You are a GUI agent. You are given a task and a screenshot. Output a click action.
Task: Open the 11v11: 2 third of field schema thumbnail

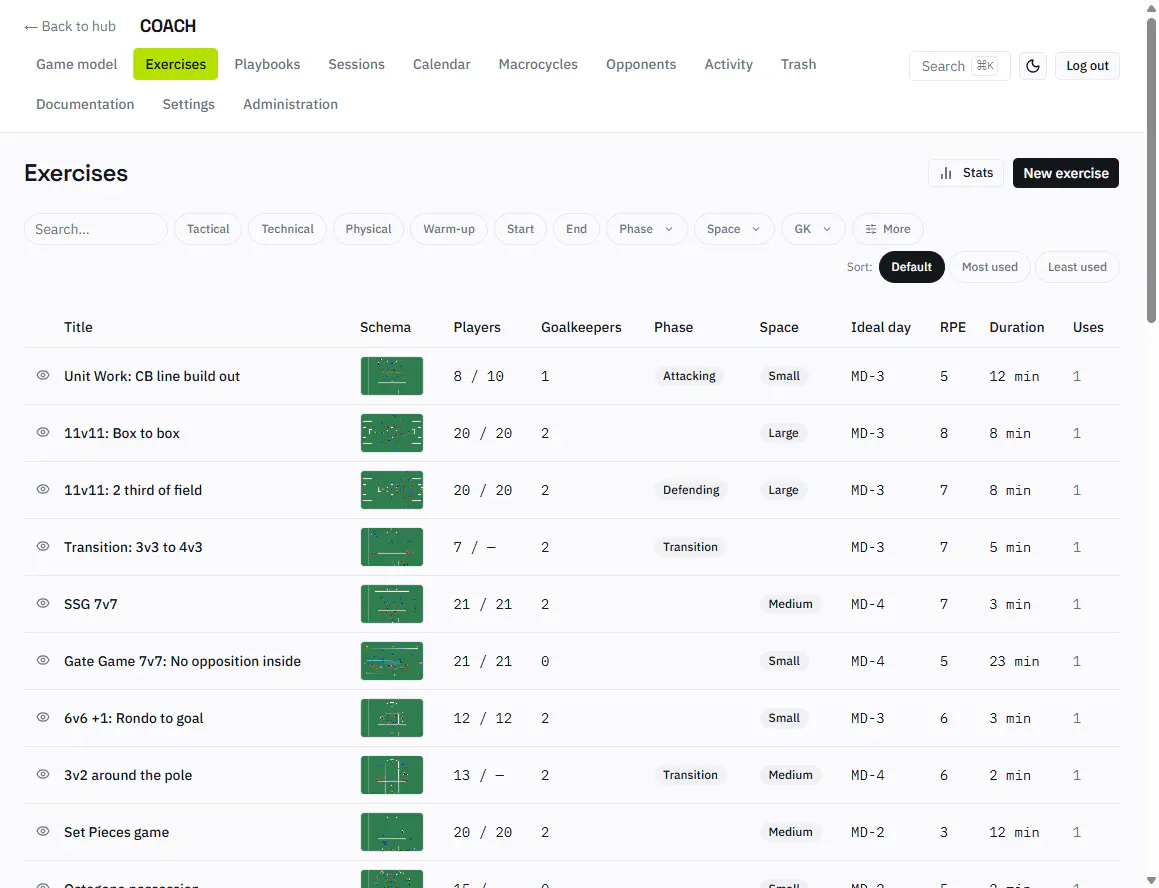click(392, 489)
